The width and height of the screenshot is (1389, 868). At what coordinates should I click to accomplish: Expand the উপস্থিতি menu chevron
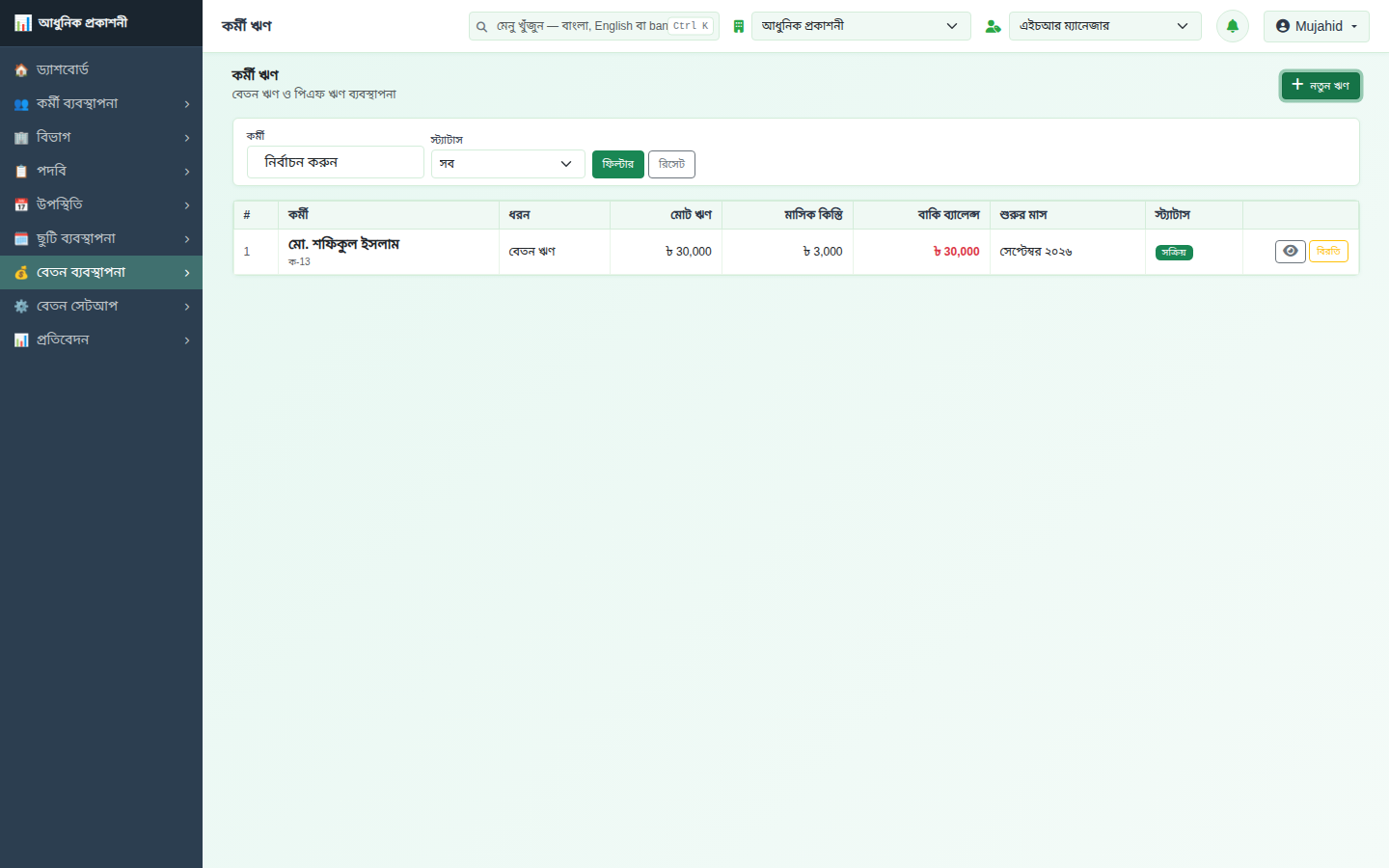click(187, 205)
